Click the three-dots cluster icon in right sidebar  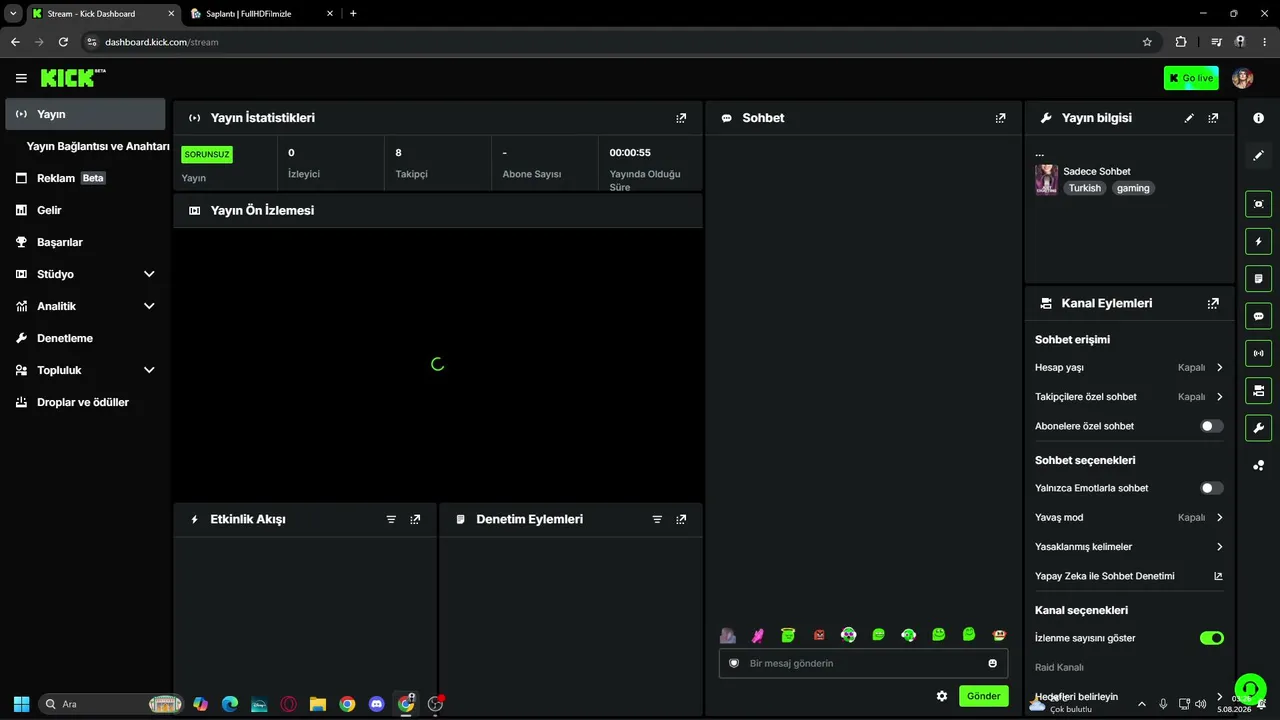pos(1258,465)
